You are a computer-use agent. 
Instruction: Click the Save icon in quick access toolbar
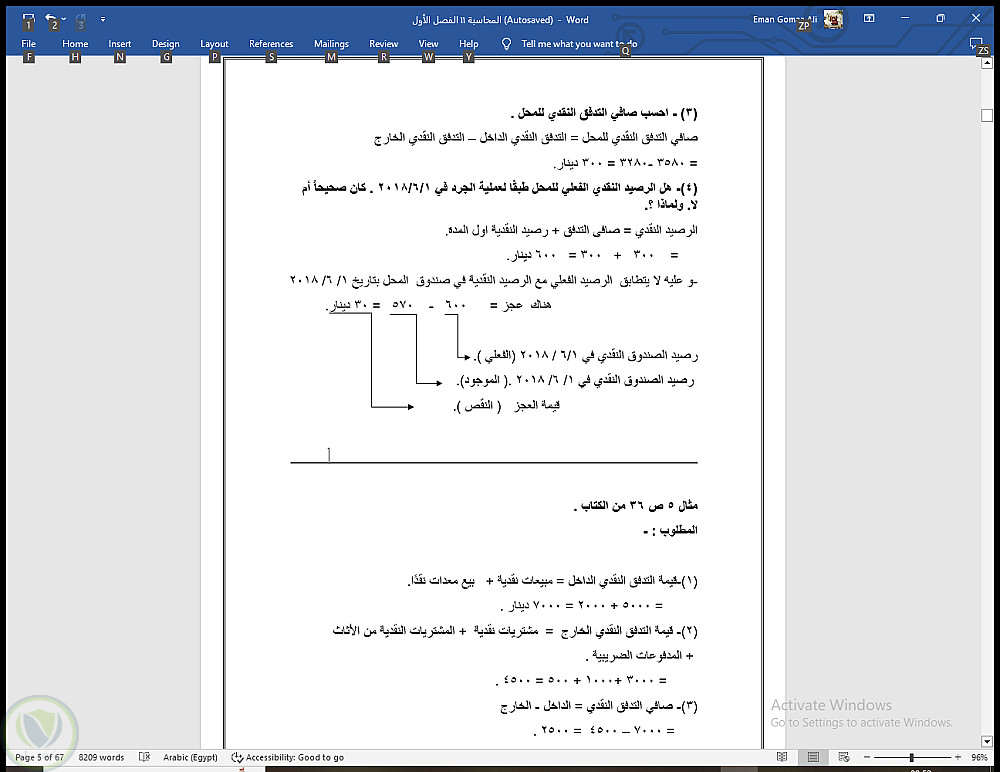pos(28,19)
